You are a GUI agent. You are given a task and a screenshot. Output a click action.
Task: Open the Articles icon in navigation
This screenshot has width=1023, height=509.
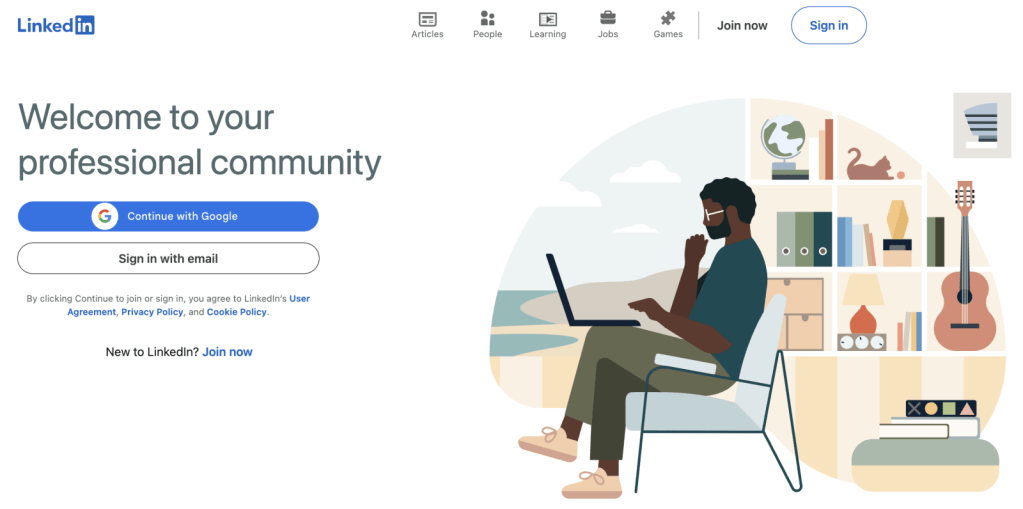(427, 19)
